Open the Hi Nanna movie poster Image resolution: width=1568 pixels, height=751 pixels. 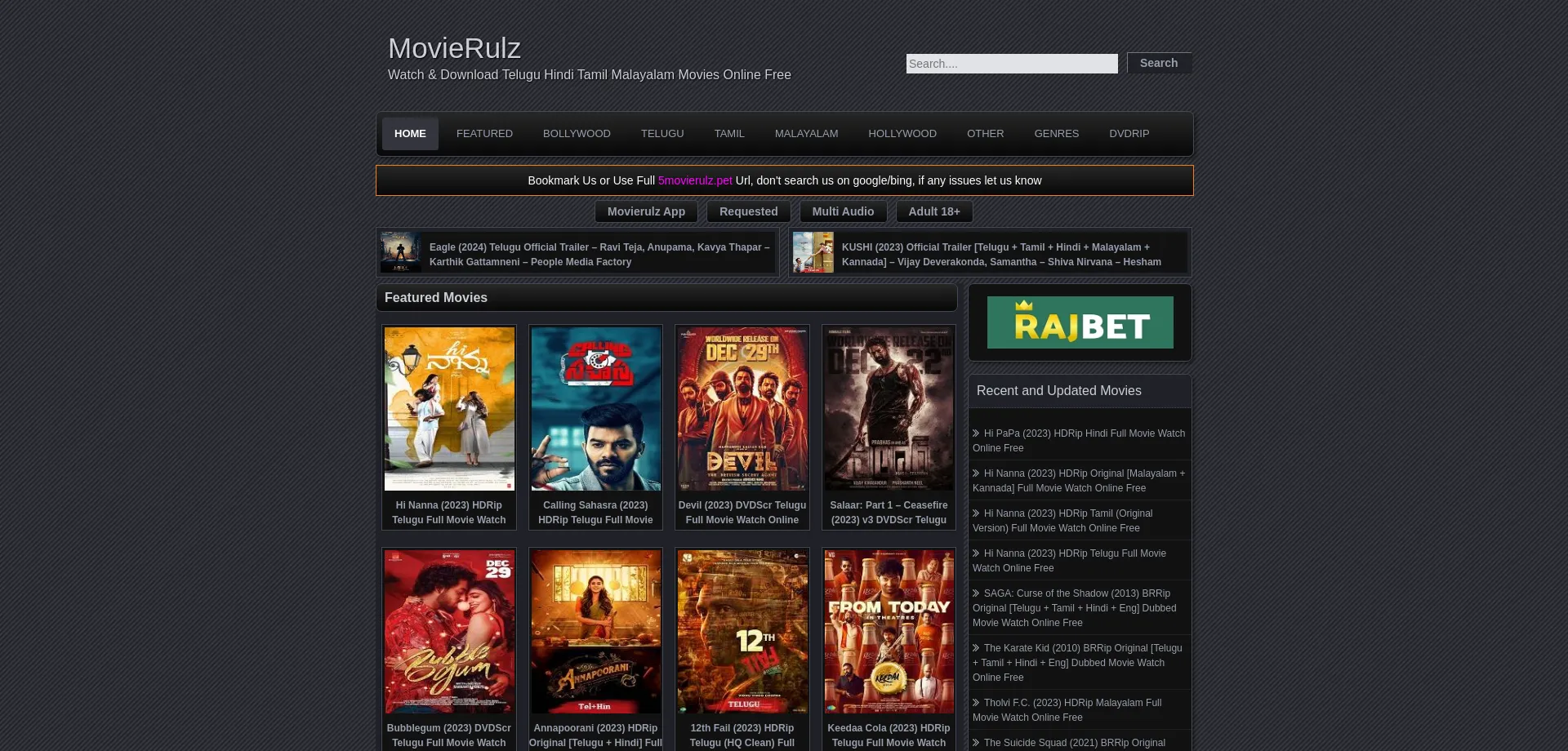coord(449,409)
